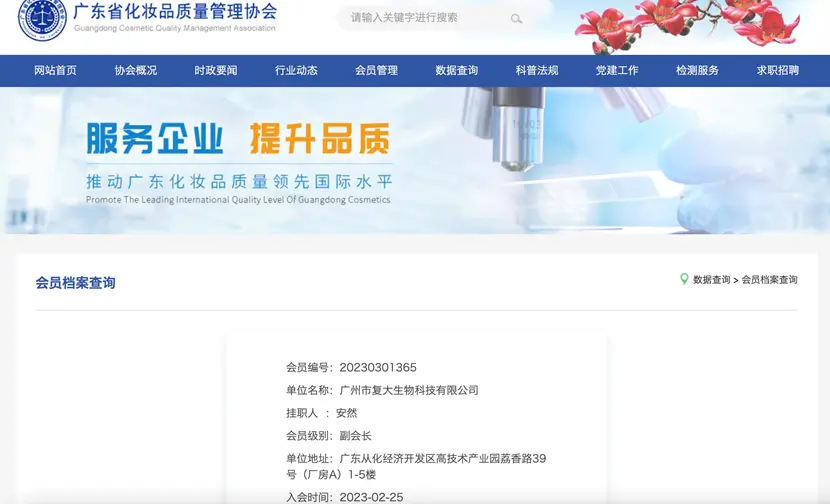This screenshot has height=504, width=830.
Task: Select the 行业动态 nav item
Action: point(296,70)
